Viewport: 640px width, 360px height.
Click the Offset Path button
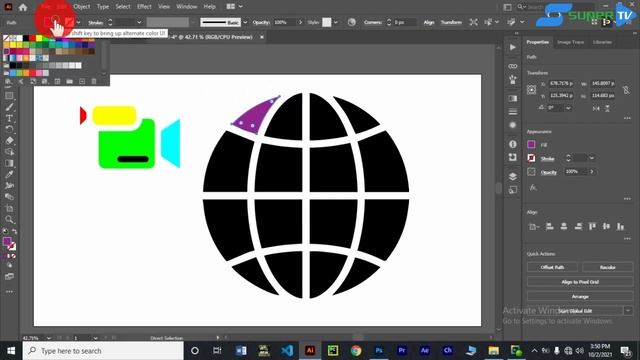coord(552,267)
